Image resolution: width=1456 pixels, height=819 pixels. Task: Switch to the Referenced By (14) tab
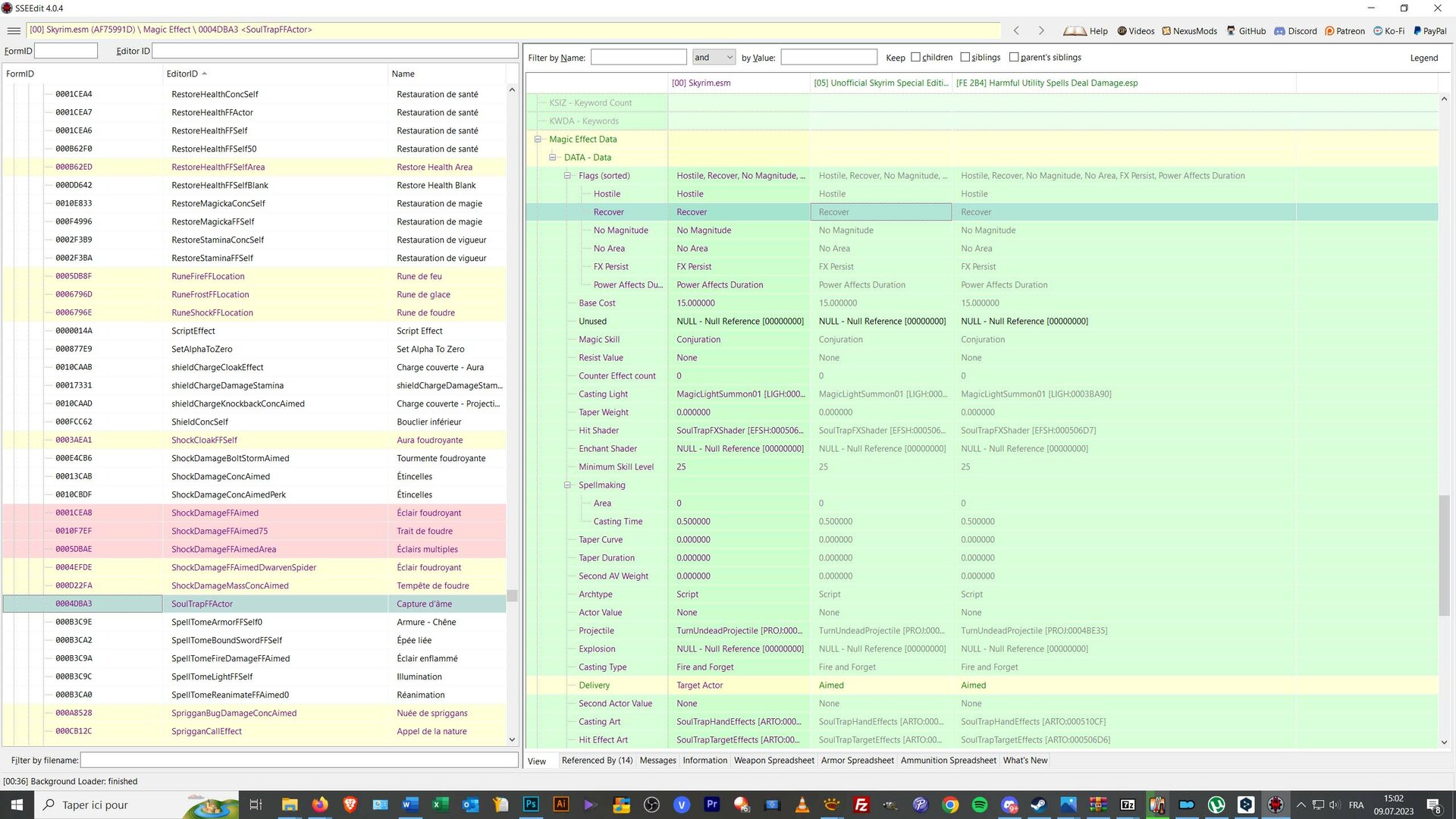(597, 761)
